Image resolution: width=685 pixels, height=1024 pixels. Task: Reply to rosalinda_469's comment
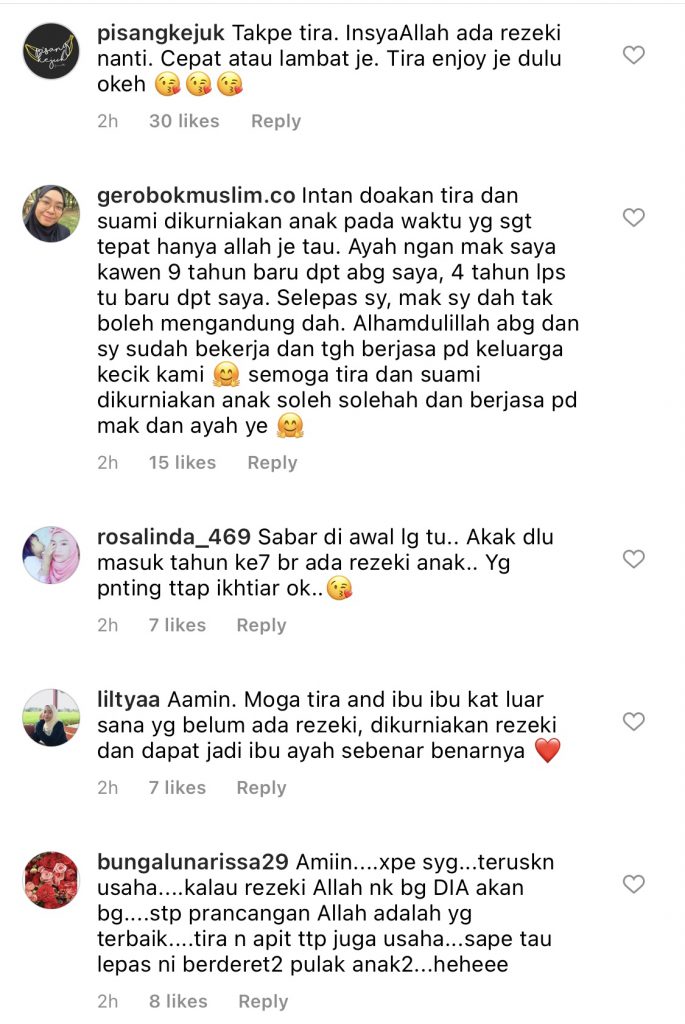click(261, 626)
